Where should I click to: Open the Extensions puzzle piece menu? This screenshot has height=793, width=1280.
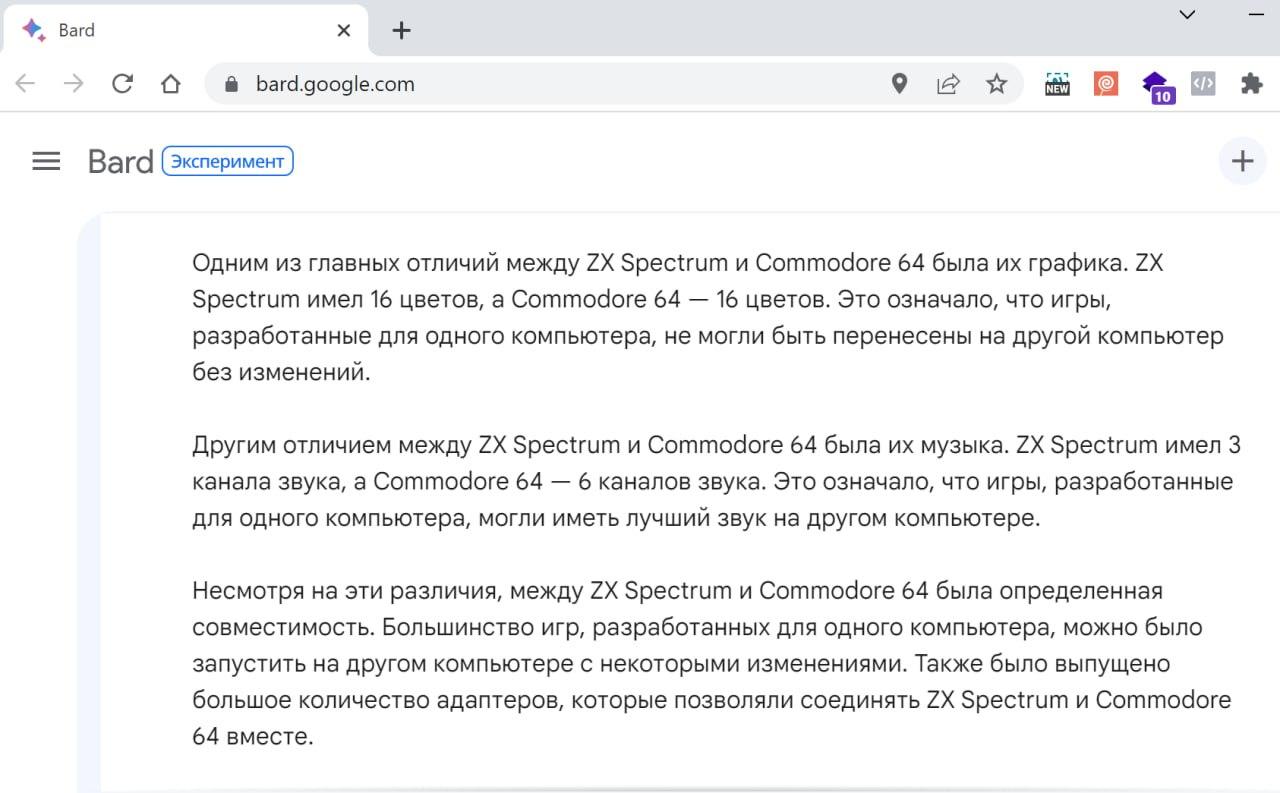pyautogui.click(x=1251, y=84)
